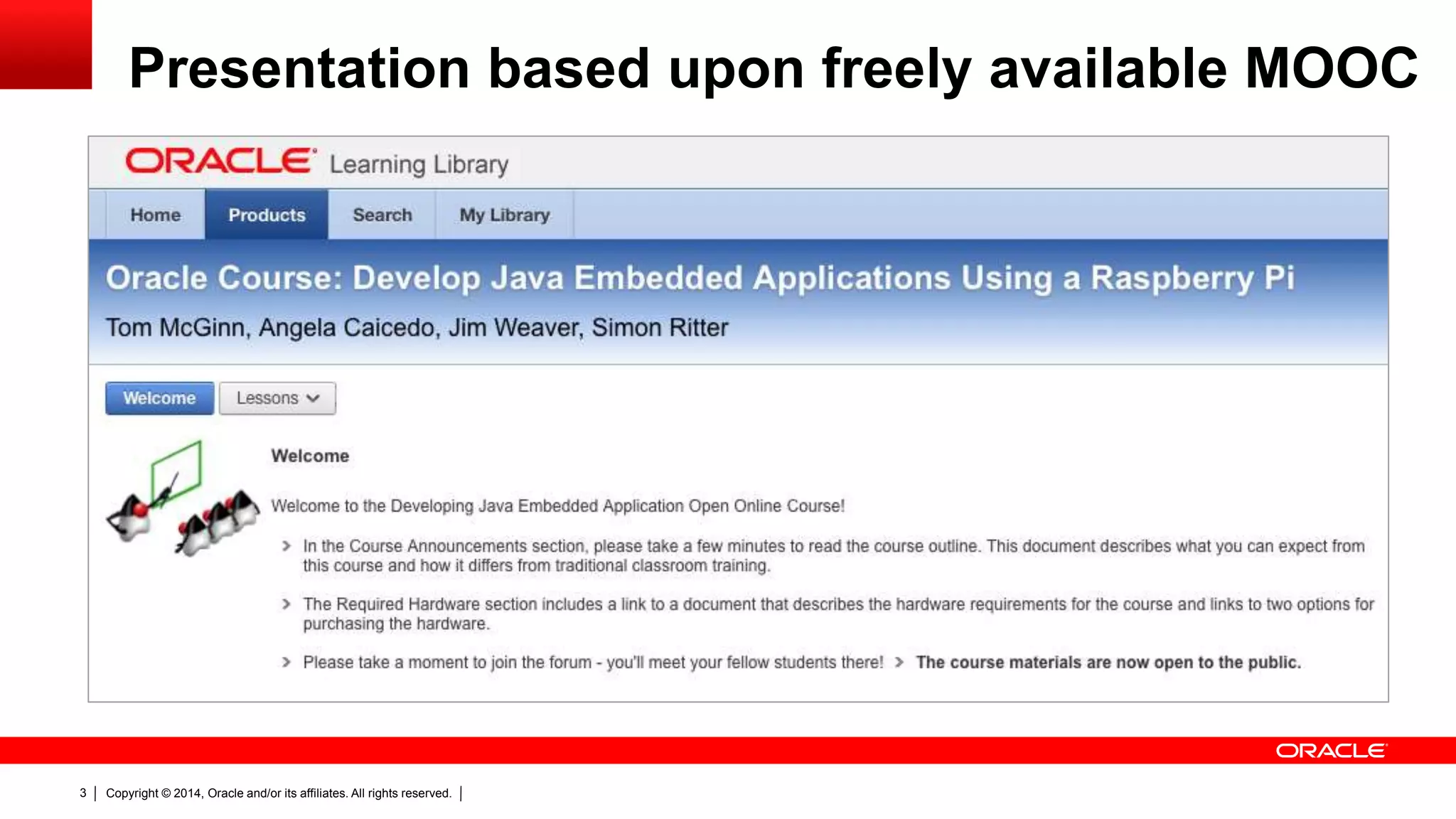Click the Course Announcements bullet arrow
This screenshot has height=819, width=1456.
pos(287,546)
